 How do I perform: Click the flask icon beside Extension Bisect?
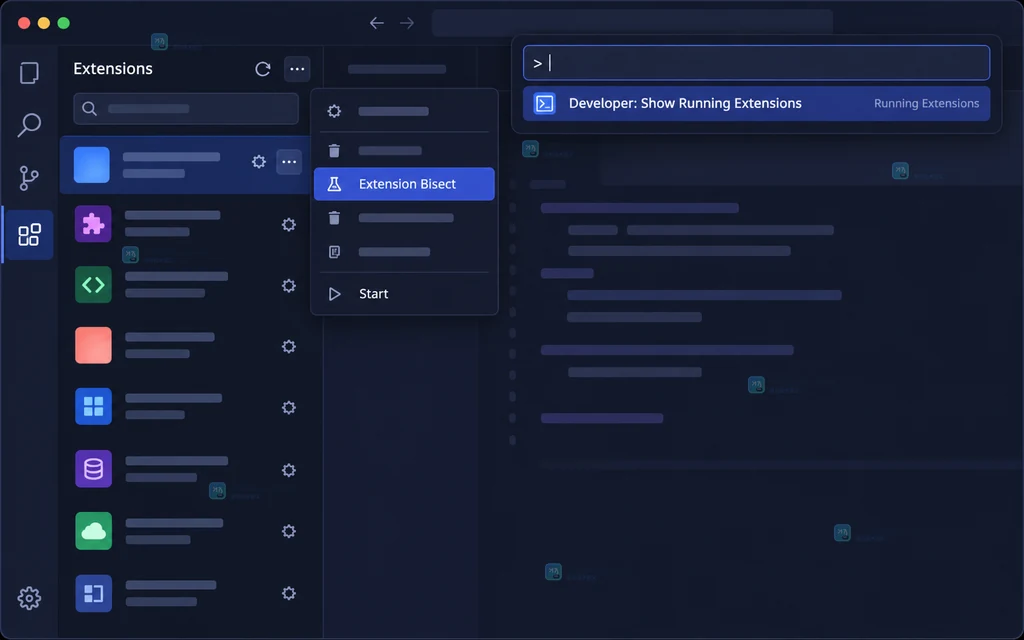point(334,184)
